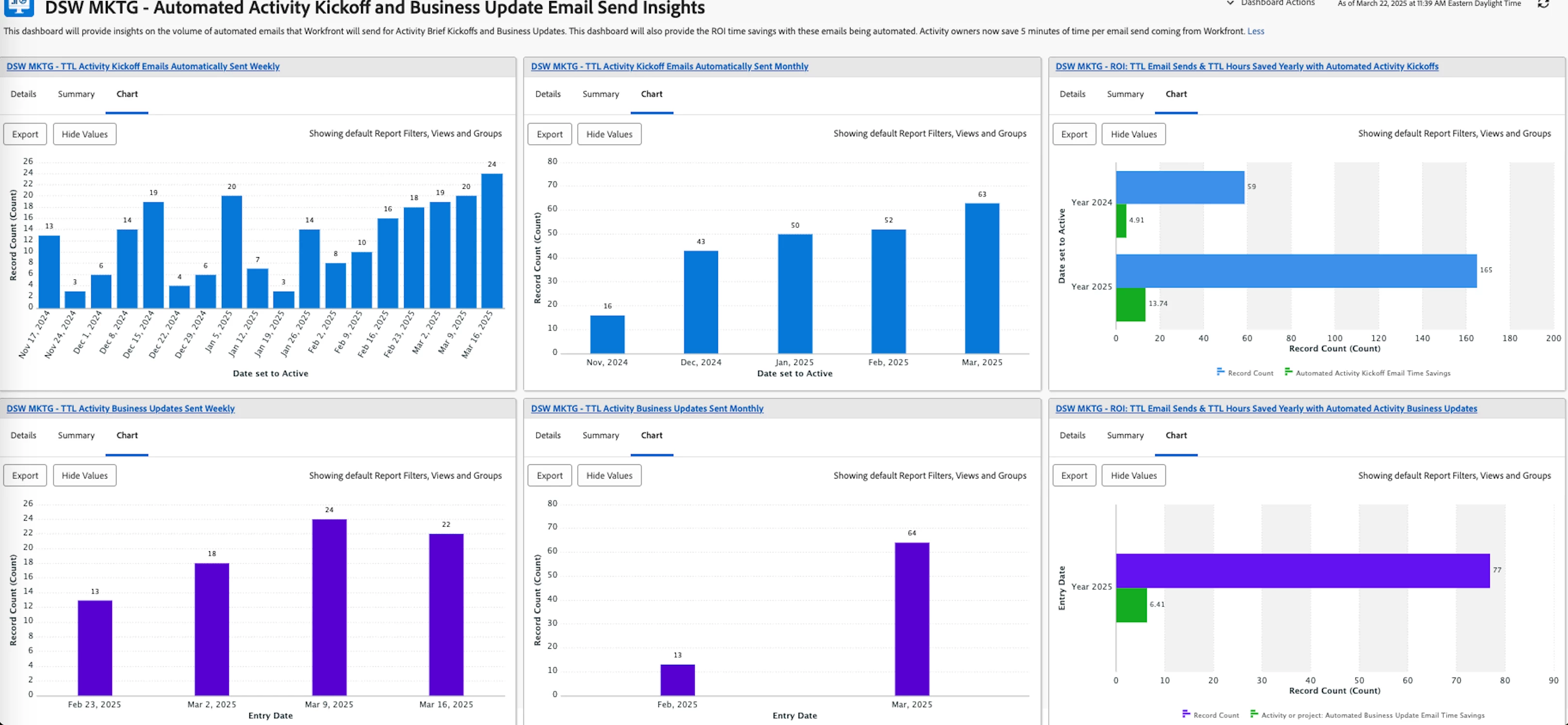
Task: Toggle Hide Values on Kickoff Emails Weekly chart
Action: pyautogui.click(x=84, y=134)
